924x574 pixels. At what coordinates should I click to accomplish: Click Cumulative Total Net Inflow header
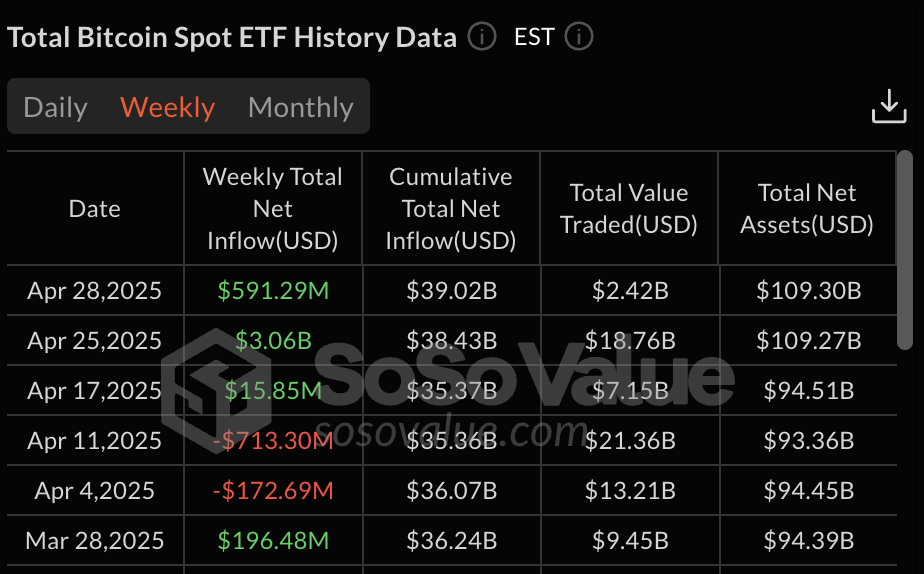451,209
